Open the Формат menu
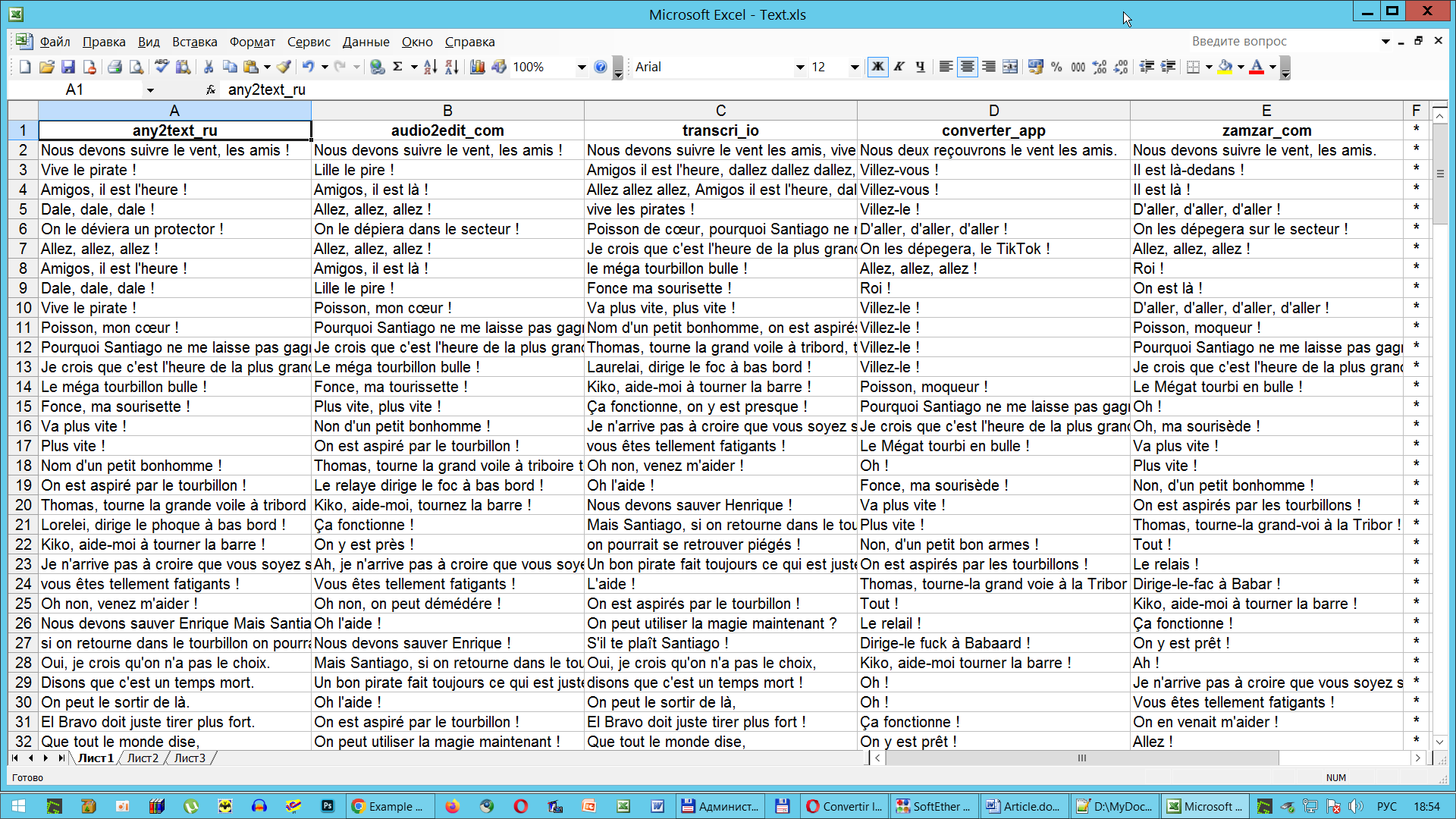The width and height of the screenshot is (1456, 819). 252,42
